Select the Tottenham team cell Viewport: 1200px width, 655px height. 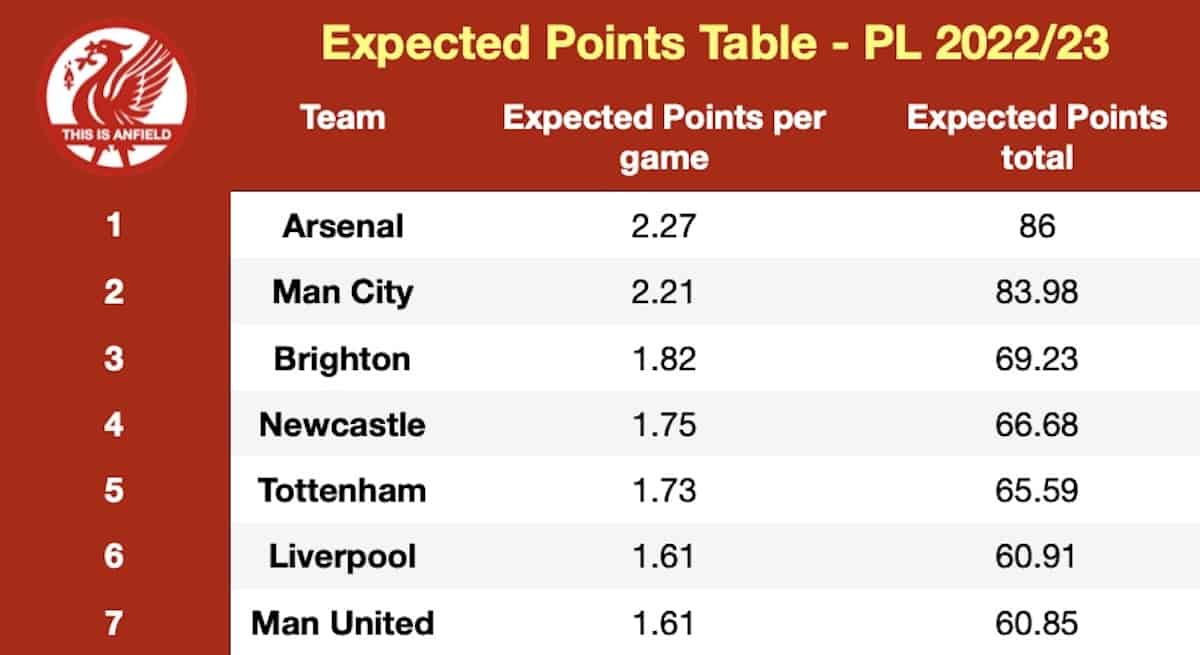click(343, 490)
